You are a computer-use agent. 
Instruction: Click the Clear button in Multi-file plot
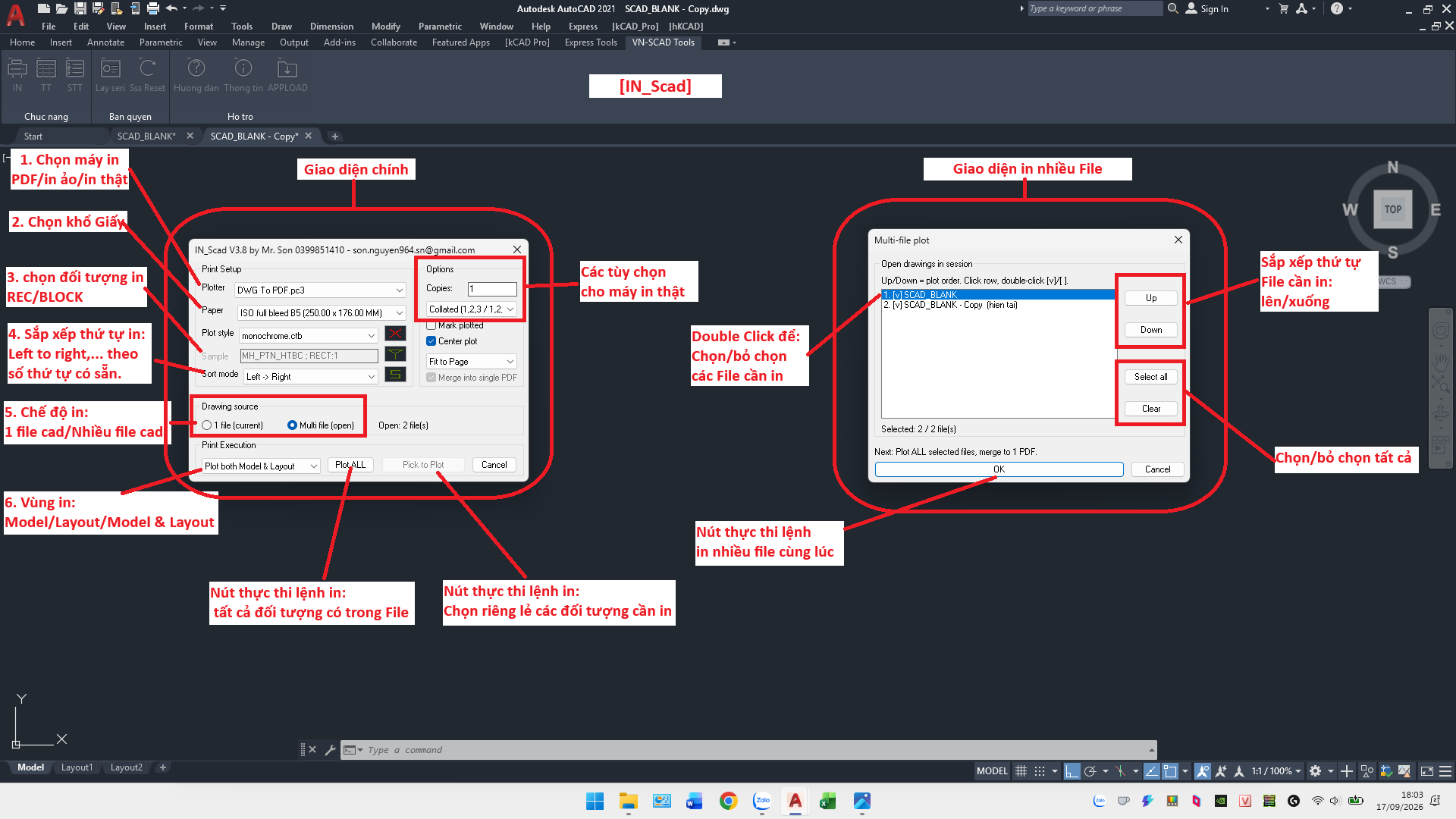[x=1151, y=409]
